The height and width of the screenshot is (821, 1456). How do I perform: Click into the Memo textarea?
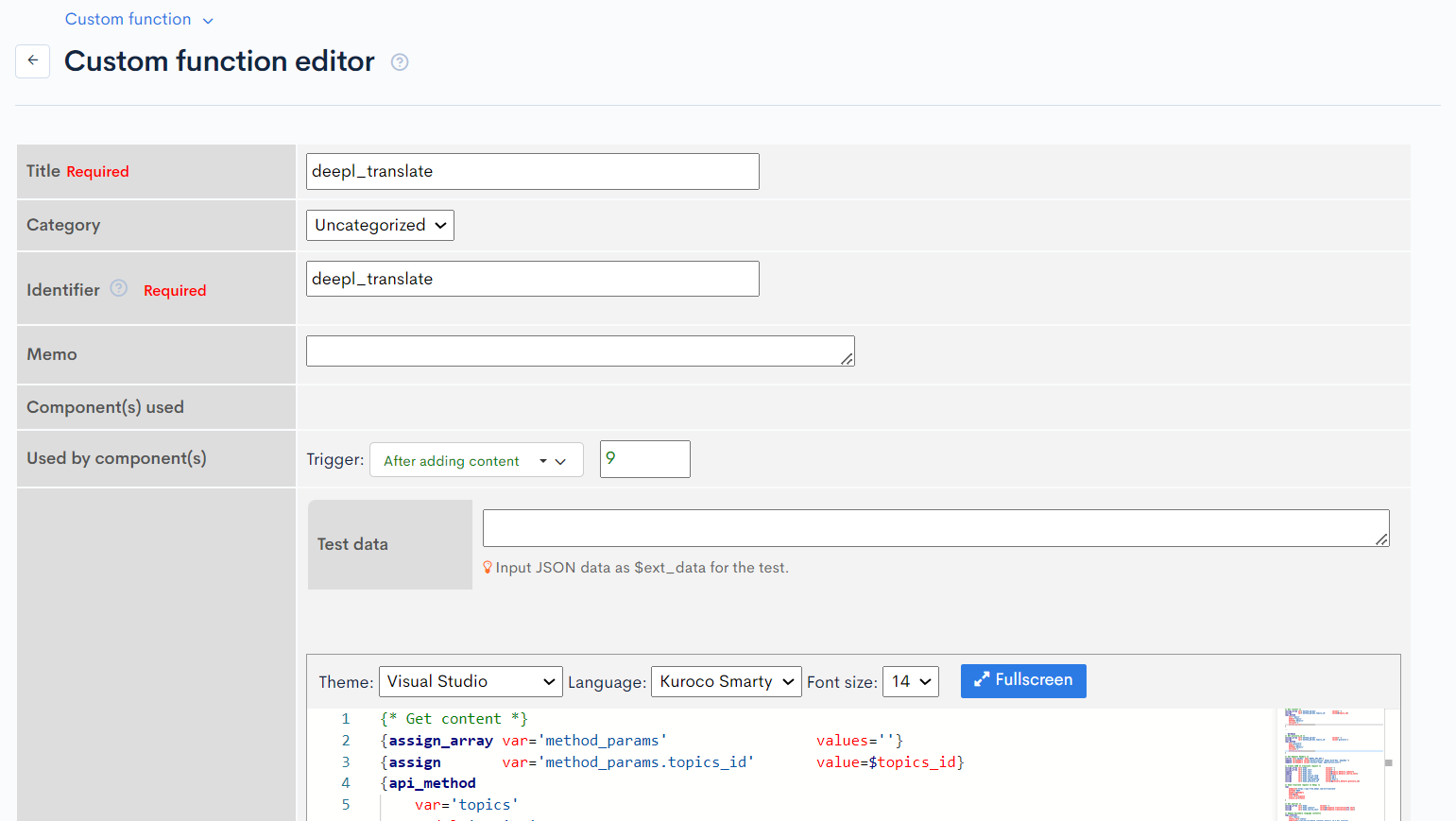(580, 351)
